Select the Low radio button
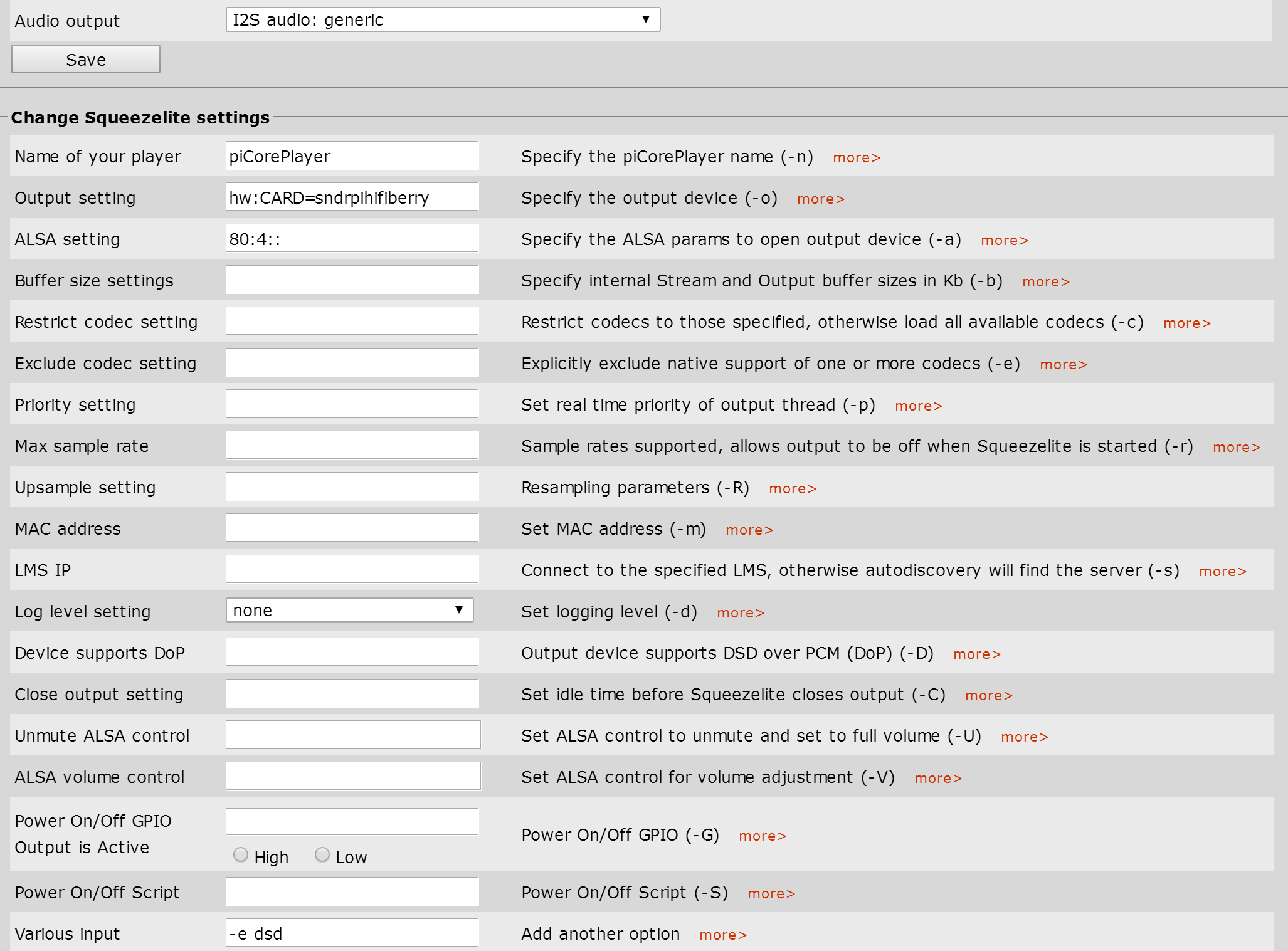This screenshot has height=951, width=1288. 322,855
